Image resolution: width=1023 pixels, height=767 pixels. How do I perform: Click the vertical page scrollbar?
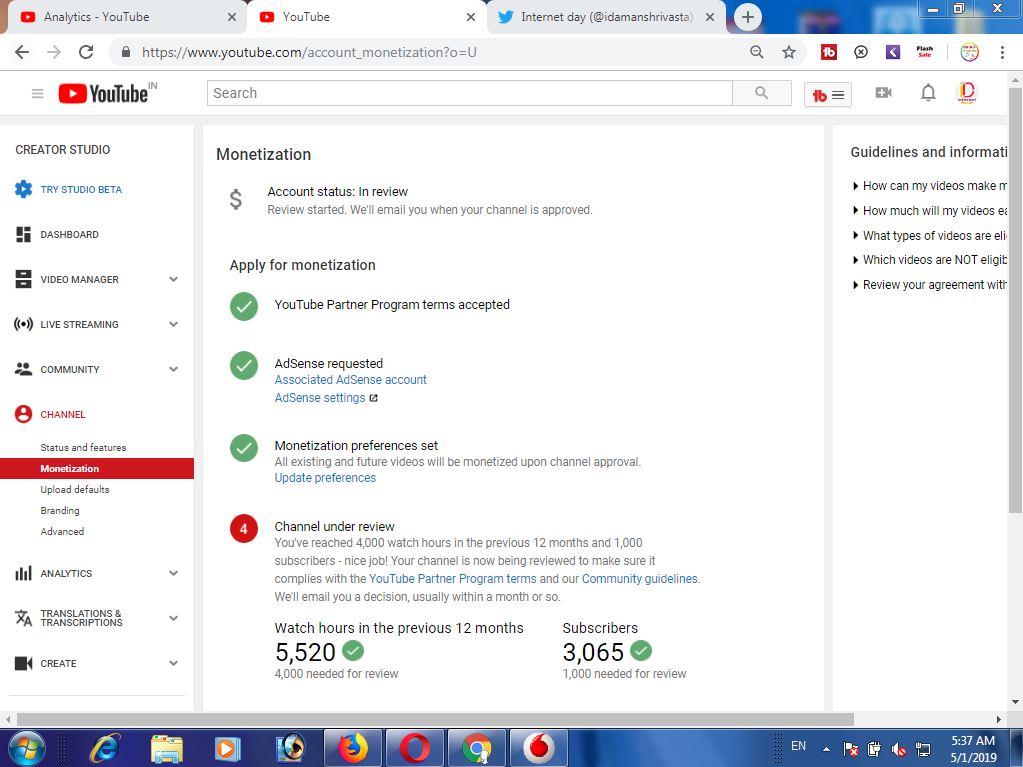point(1015,300)
